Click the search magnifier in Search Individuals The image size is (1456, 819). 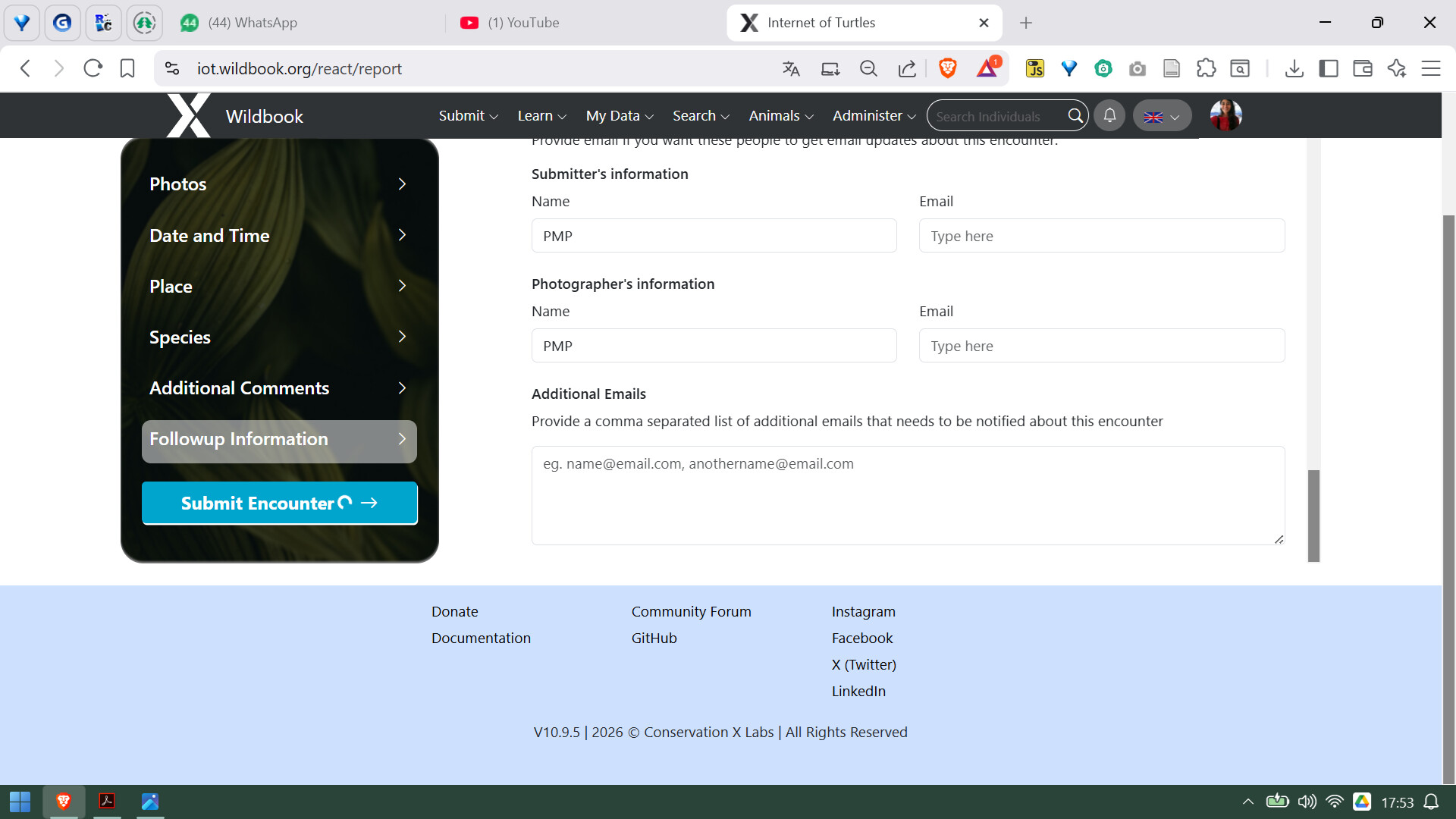tap(1075, 116)
